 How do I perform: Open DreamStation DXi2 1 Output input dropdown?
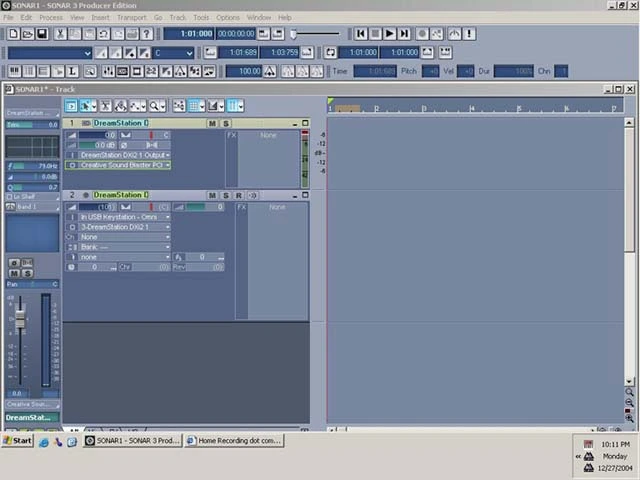[124, 155]
